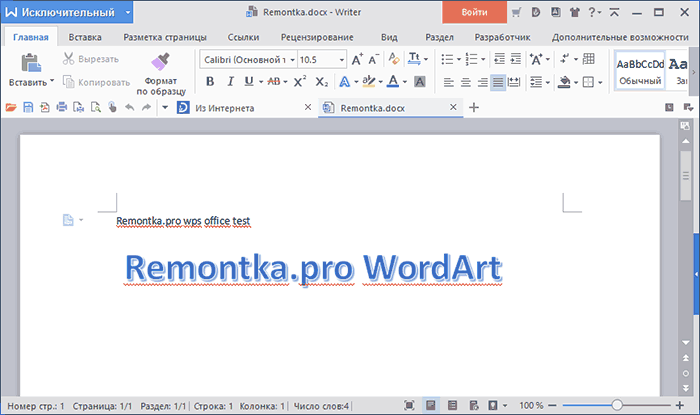Open the Ссылки ribbon tab
This screenshot has width=700, height=415.
click(243, 37)
